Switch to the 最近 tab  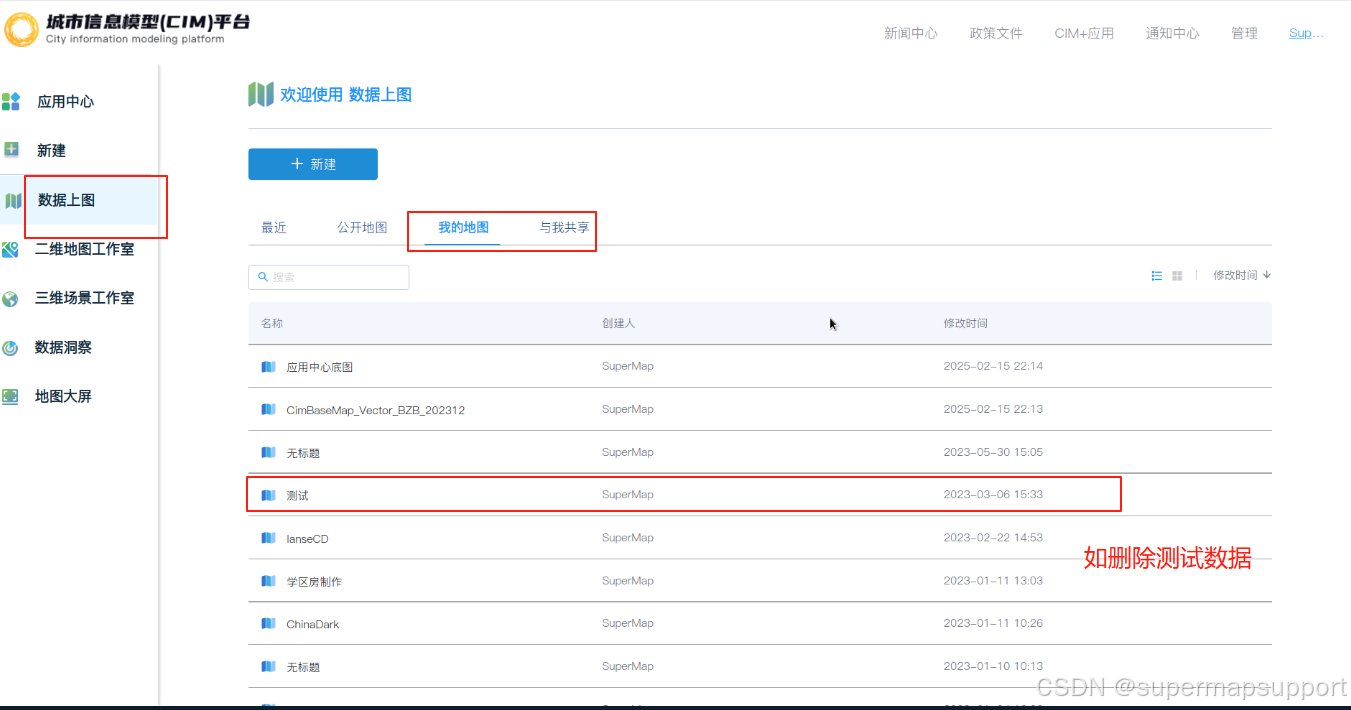click(x=274, y=227)
